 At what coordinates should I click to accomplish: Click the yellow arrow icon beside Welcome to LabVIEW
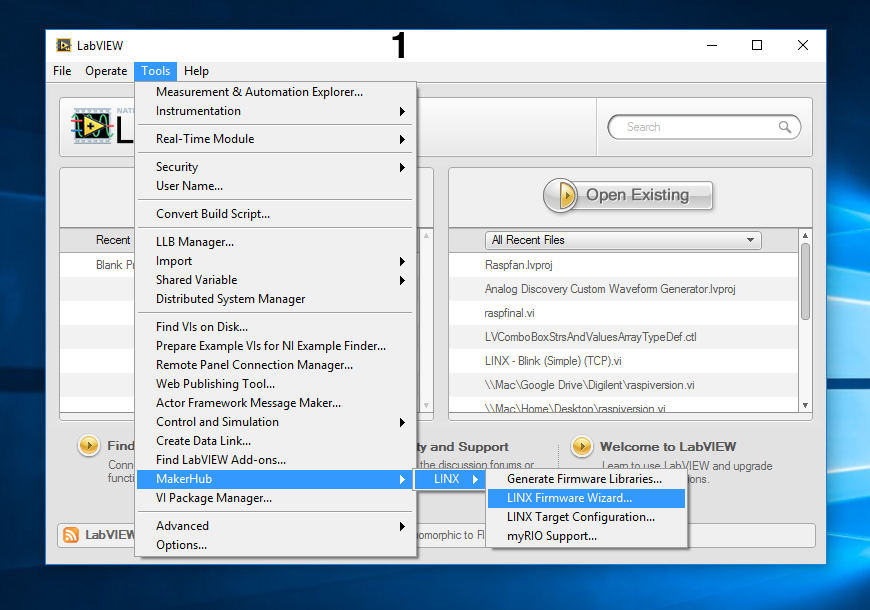pyautogui.click(x=583, y=446)
